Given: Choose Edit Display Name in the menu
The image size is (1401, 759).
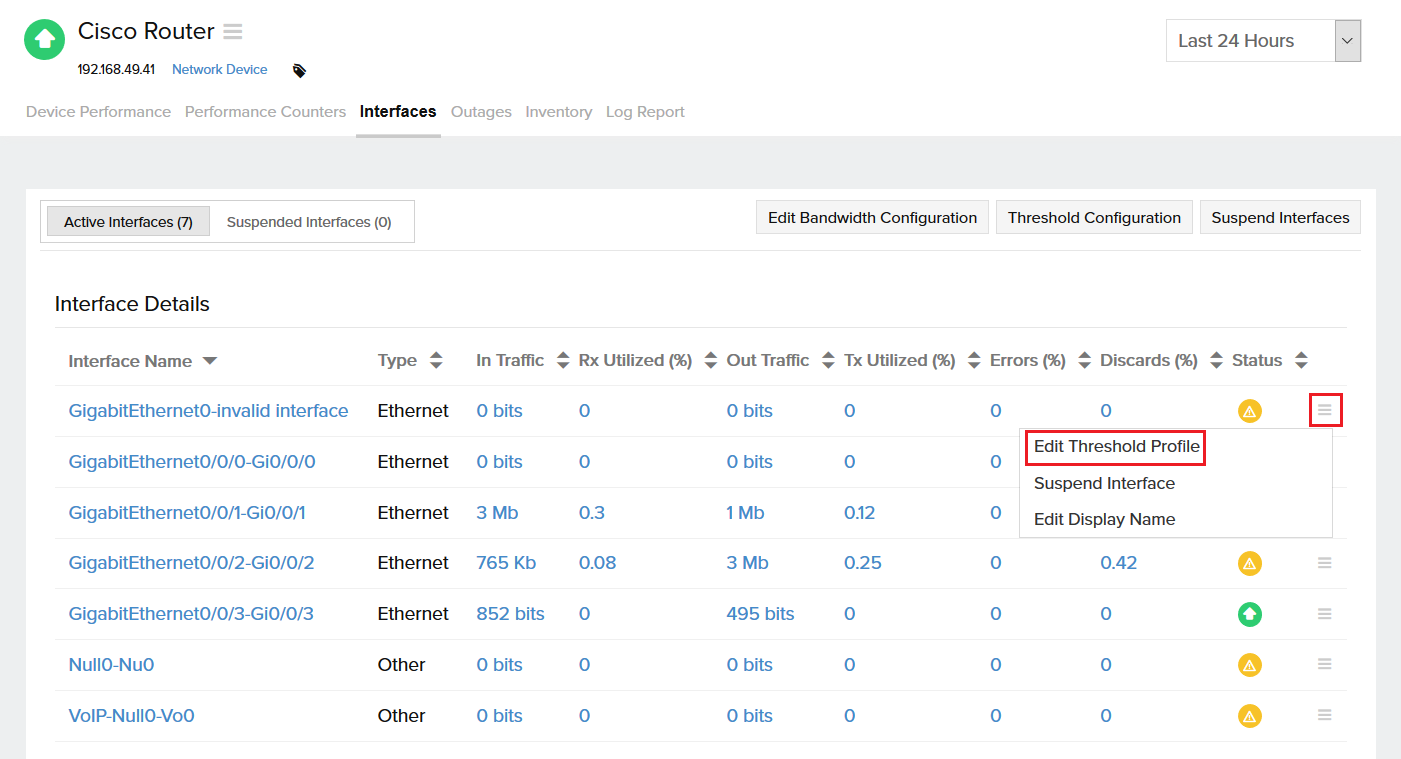Looking at the screenshot, I should (x=1104, y=519).
